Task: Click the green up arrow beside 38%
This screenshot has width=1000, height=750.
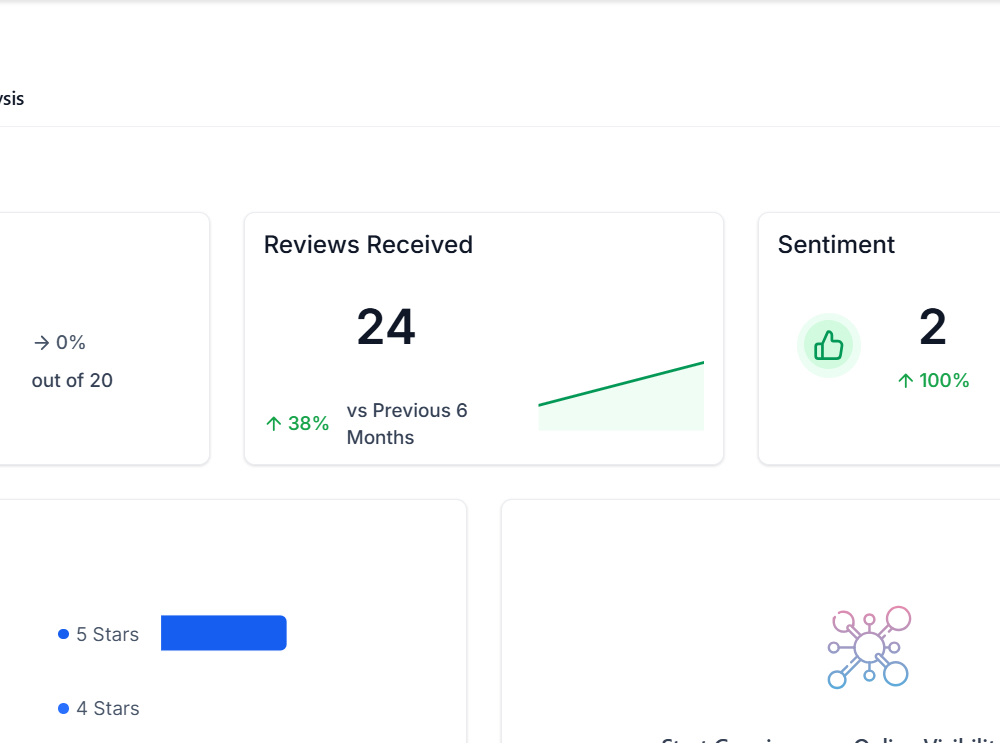Action: [274, 423]
